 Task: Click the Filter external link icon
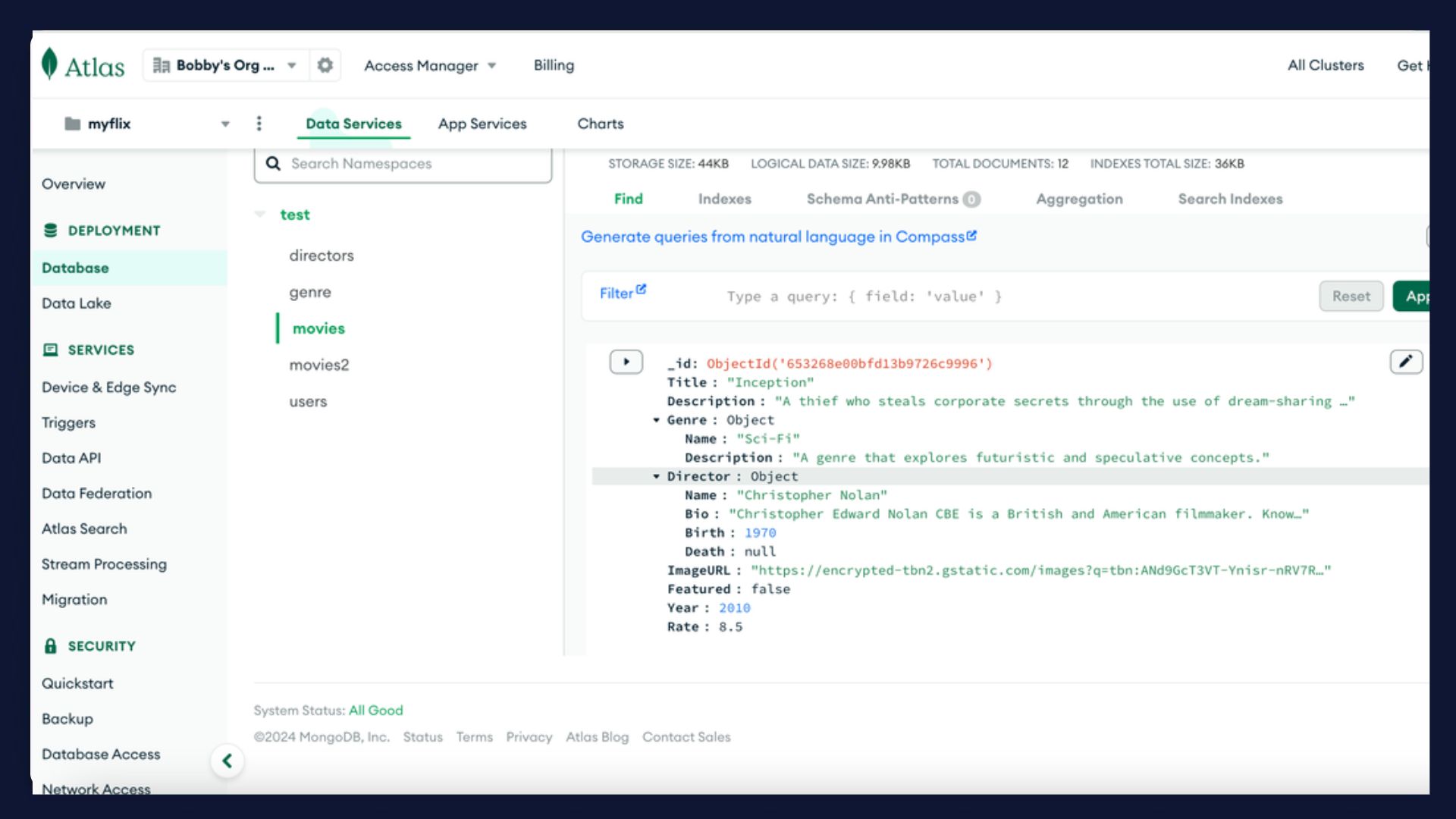pyautogui.click(x=642, y=289)
